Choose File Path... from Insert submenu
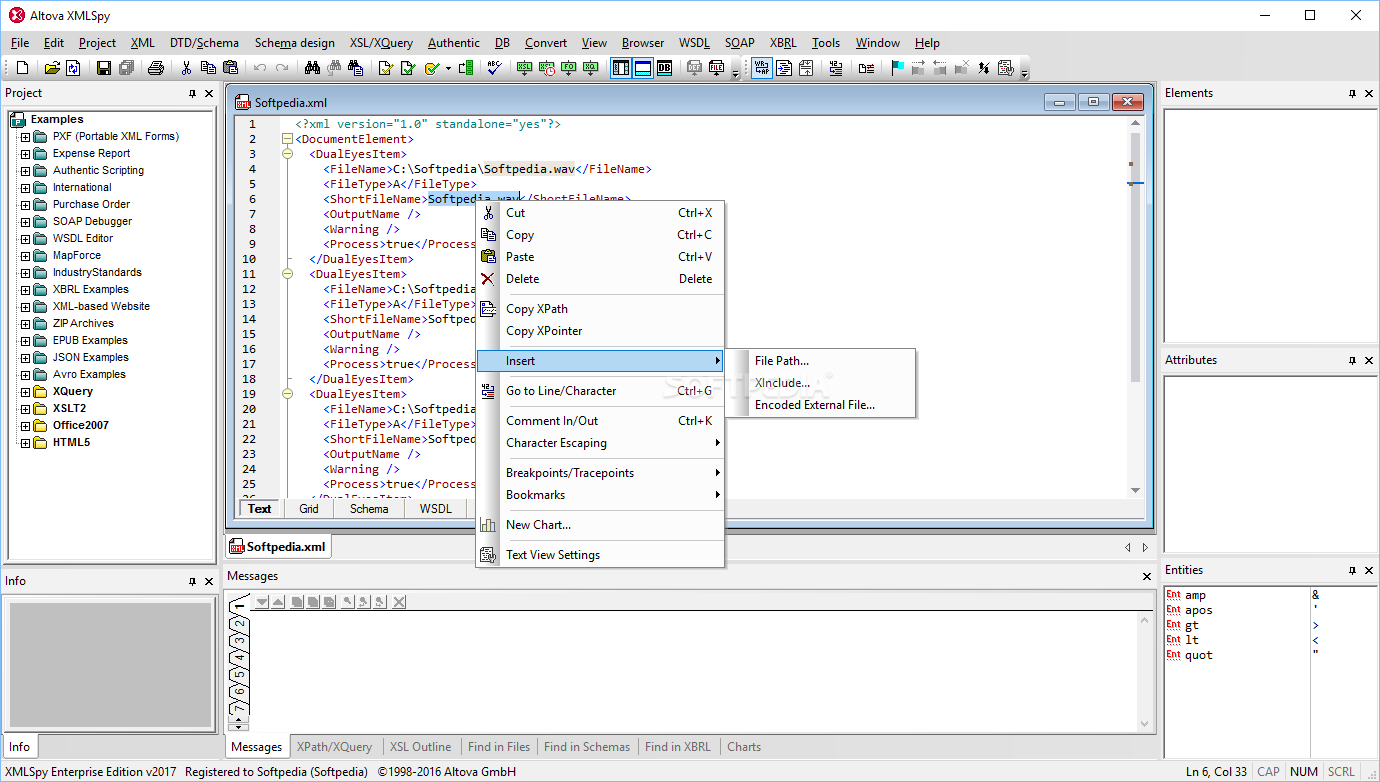Screen dimensions: 1380x782 tap(781, 361)
